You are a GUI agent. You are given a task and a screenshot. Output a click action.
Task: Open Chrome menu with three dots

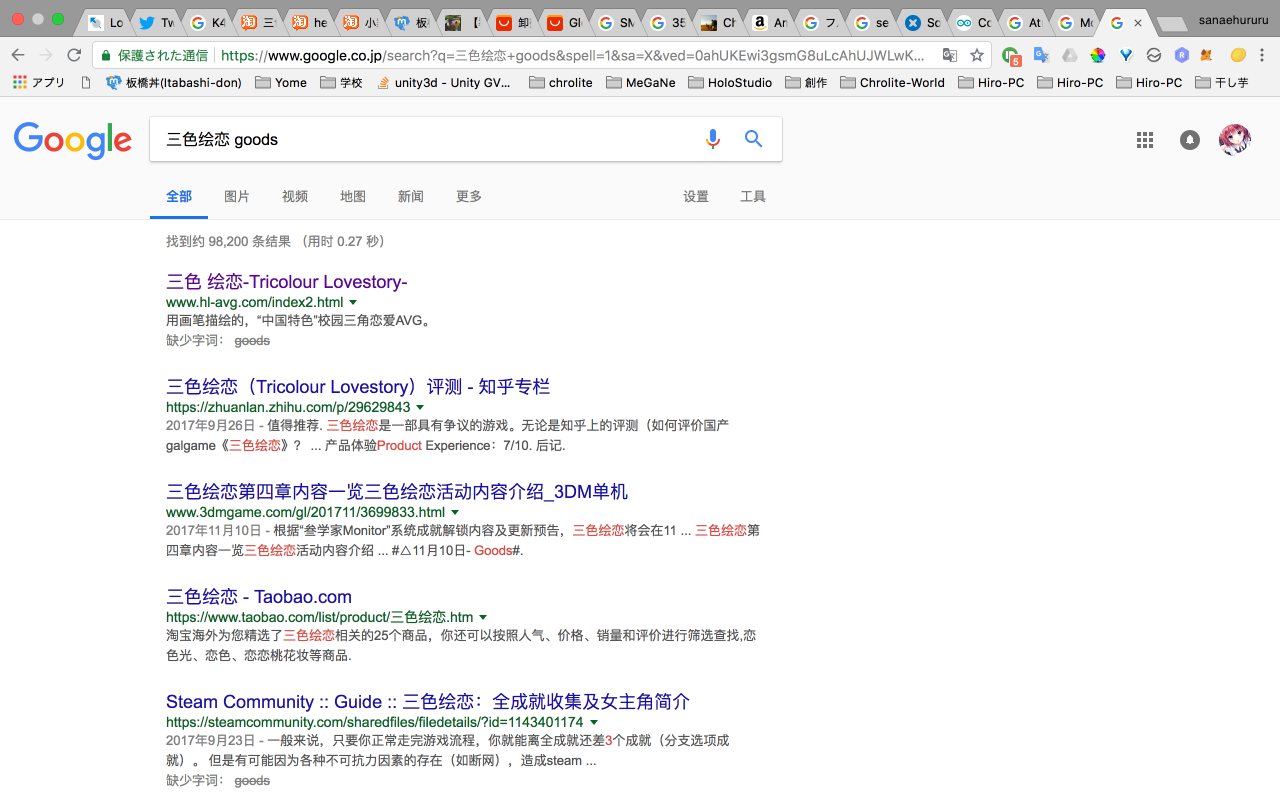coord(1263,55)
